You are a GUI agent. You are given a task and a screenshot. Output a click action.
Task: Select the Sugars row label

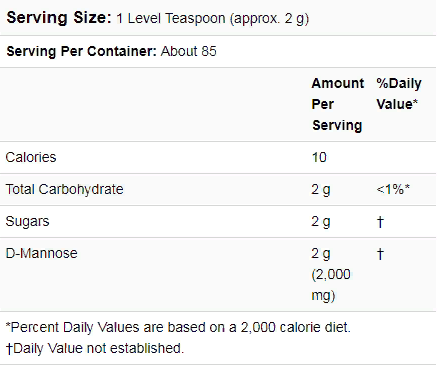27,222
